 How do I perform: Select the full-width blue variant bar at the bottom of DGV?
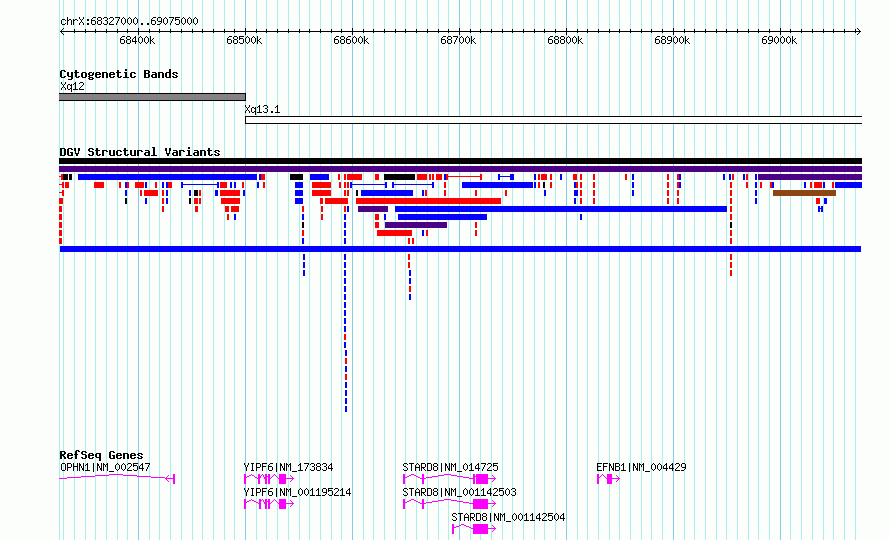460,249
